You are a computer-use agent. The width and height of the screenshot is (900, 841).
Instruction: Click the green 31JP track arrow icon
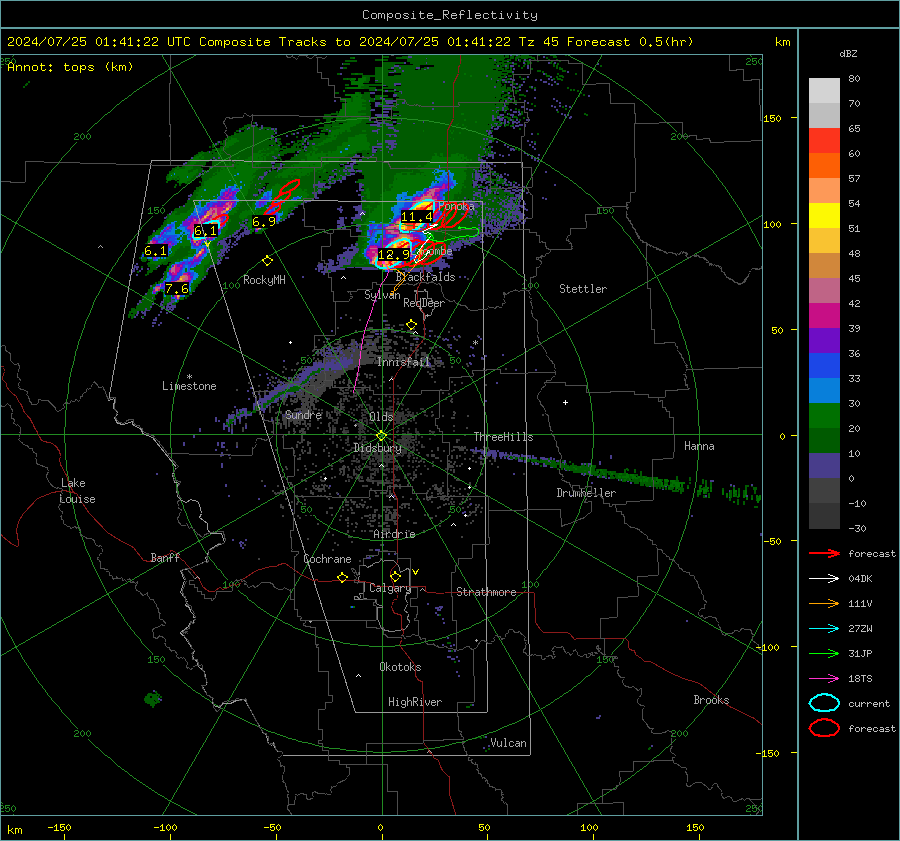(x=824, y=653)
